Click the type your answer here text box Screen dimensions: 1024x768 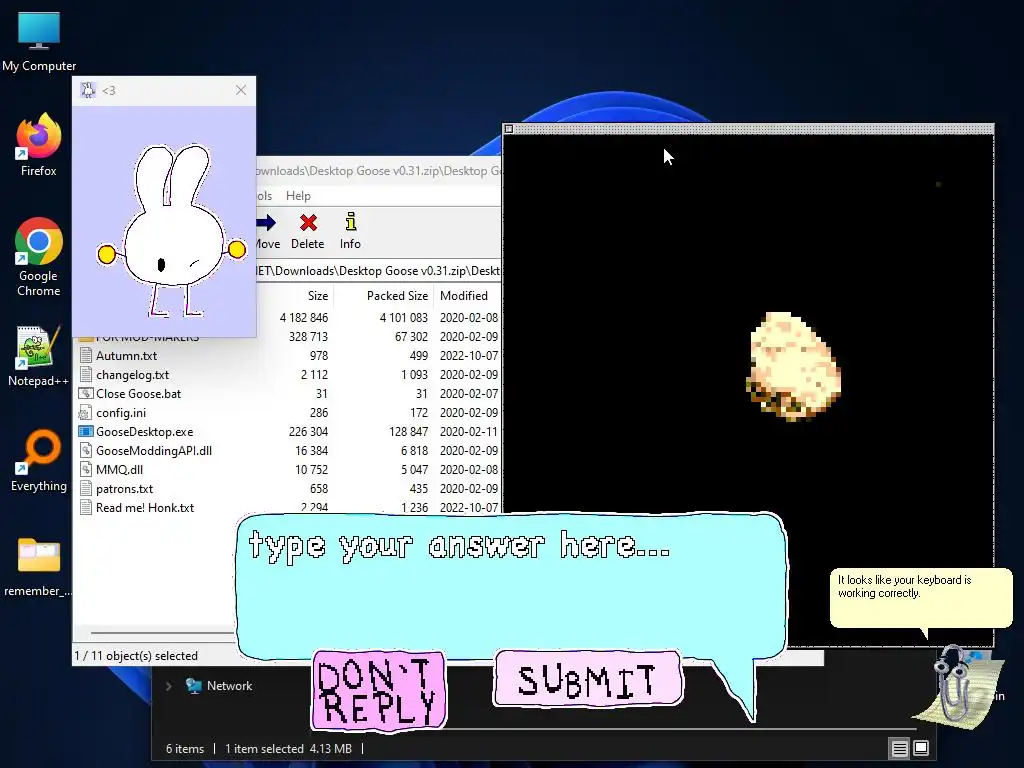(x=511, y=584)
